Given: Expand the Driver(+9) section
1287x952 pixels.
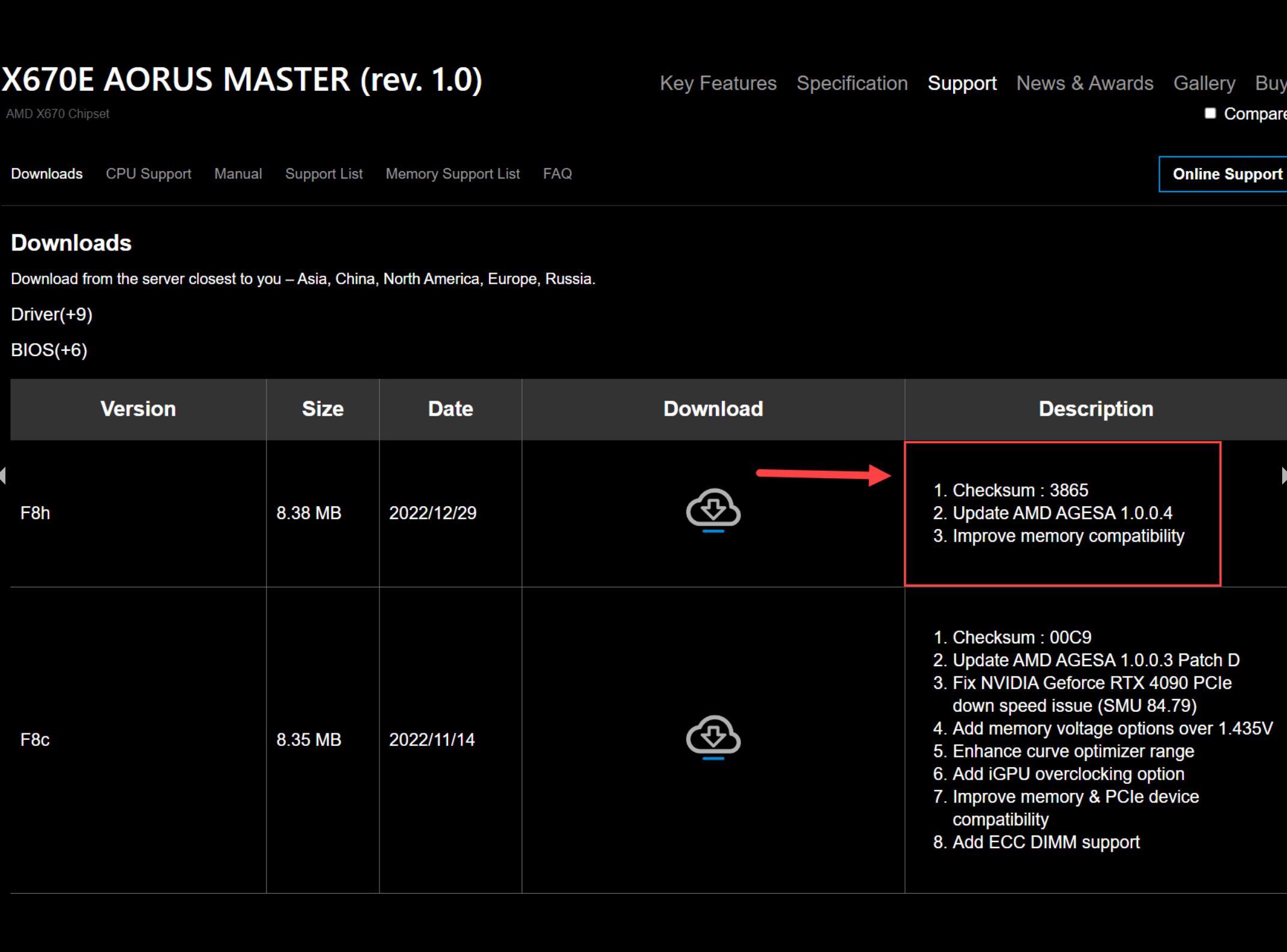Looking at the screenshot, I should (x=52, y=314).
